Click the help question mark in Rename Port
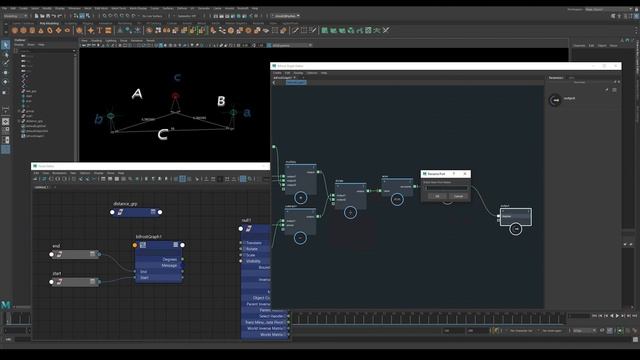 (454, 174)
